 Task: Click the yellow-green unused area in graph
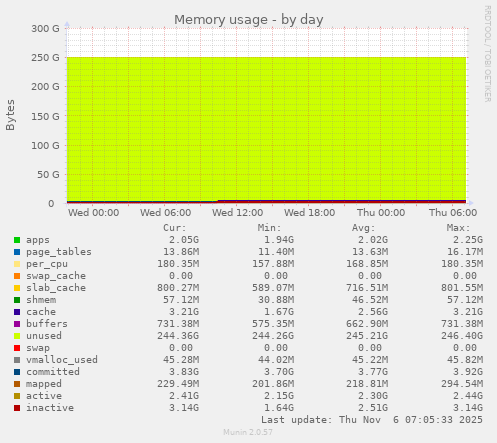[x=267, y=128]
